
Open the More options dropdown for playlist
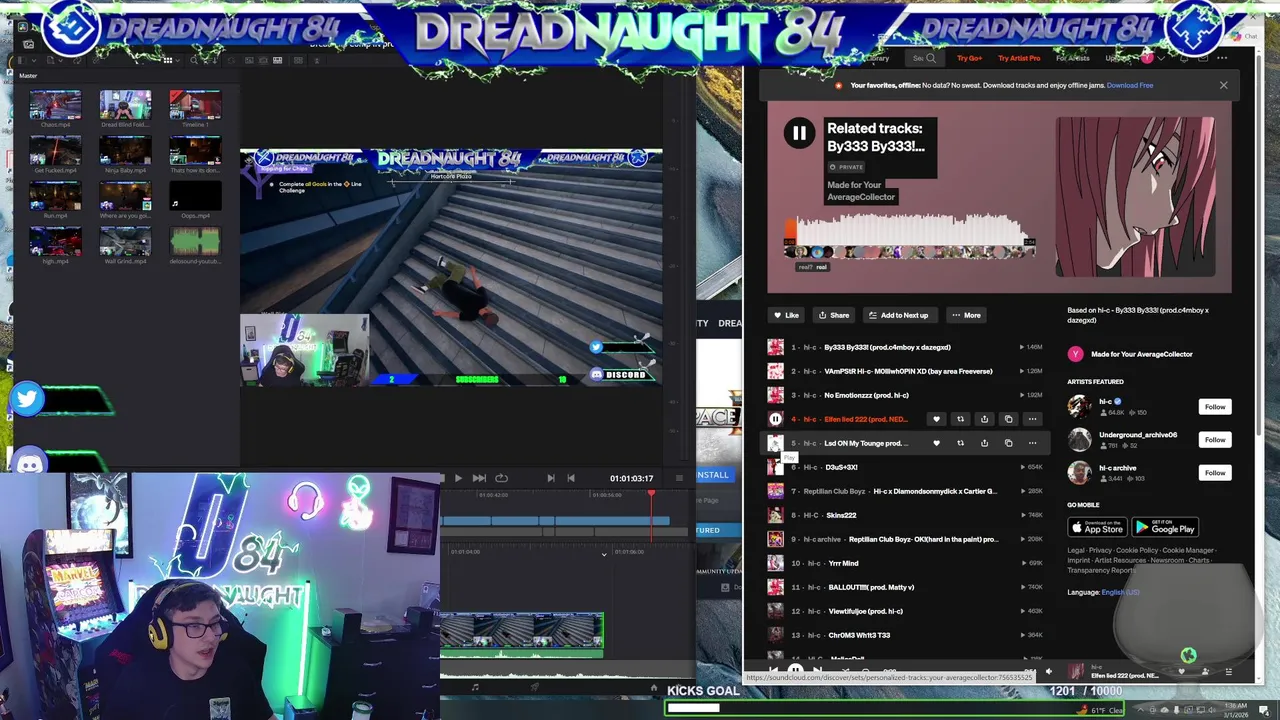tap(966, 315)
